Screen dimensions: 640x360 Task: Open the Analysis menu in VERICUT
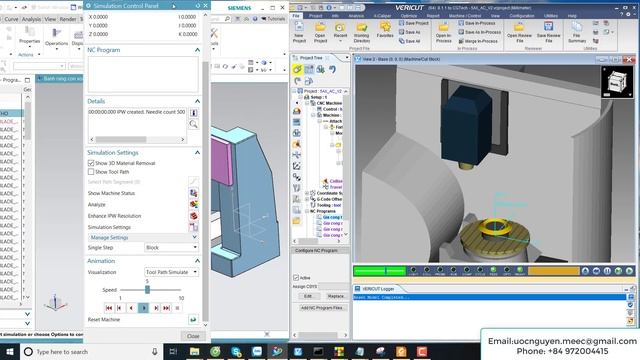pyautogui.click(x=356, y=16)
